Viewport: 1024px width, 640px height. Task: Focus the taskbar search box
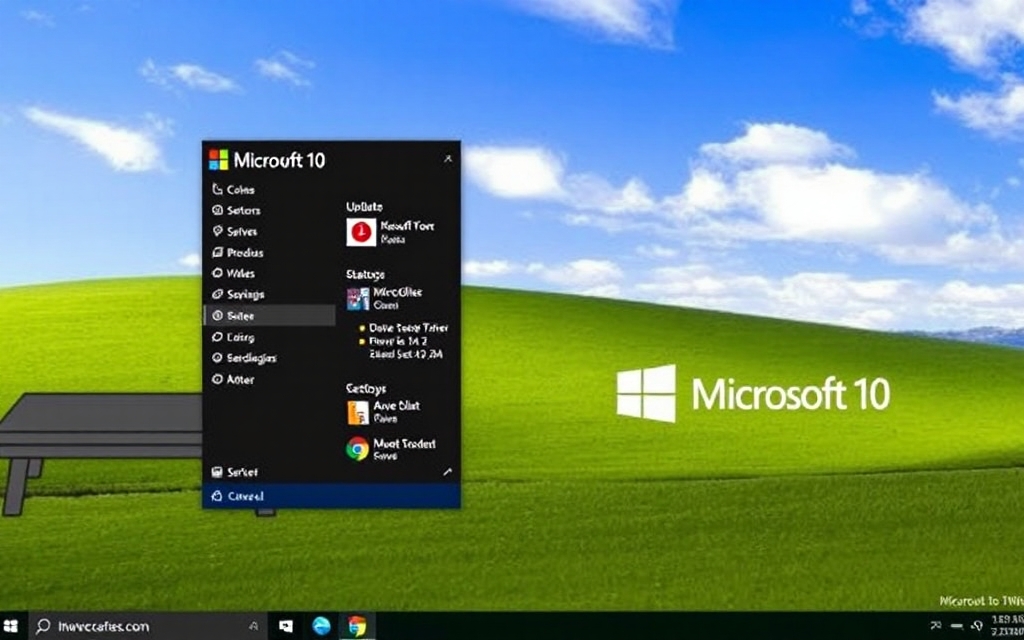pos(148,626)
